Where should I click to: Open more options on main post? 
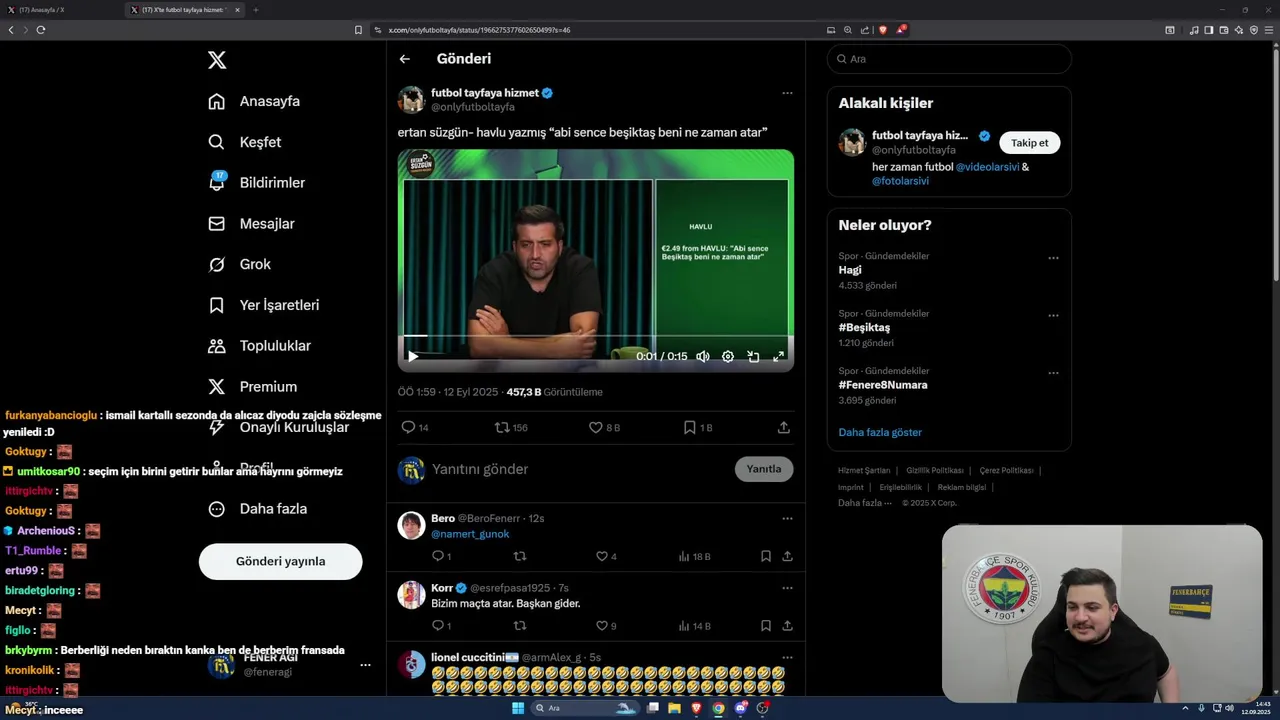click(787, 93)
